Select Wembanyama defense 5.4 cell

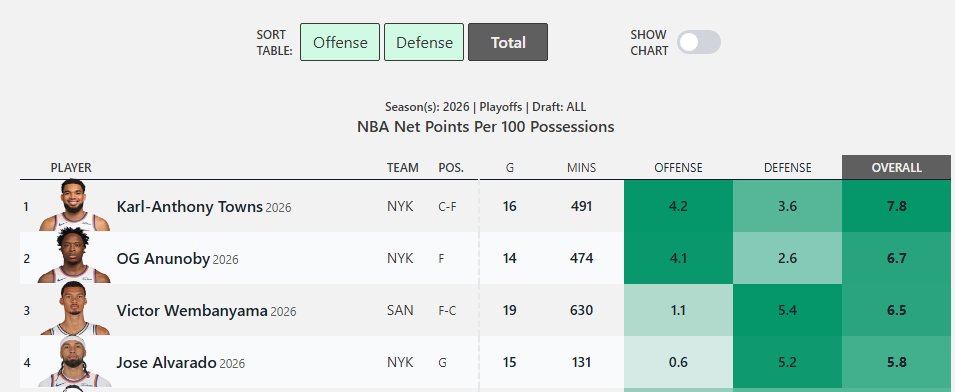pos(788,310)
